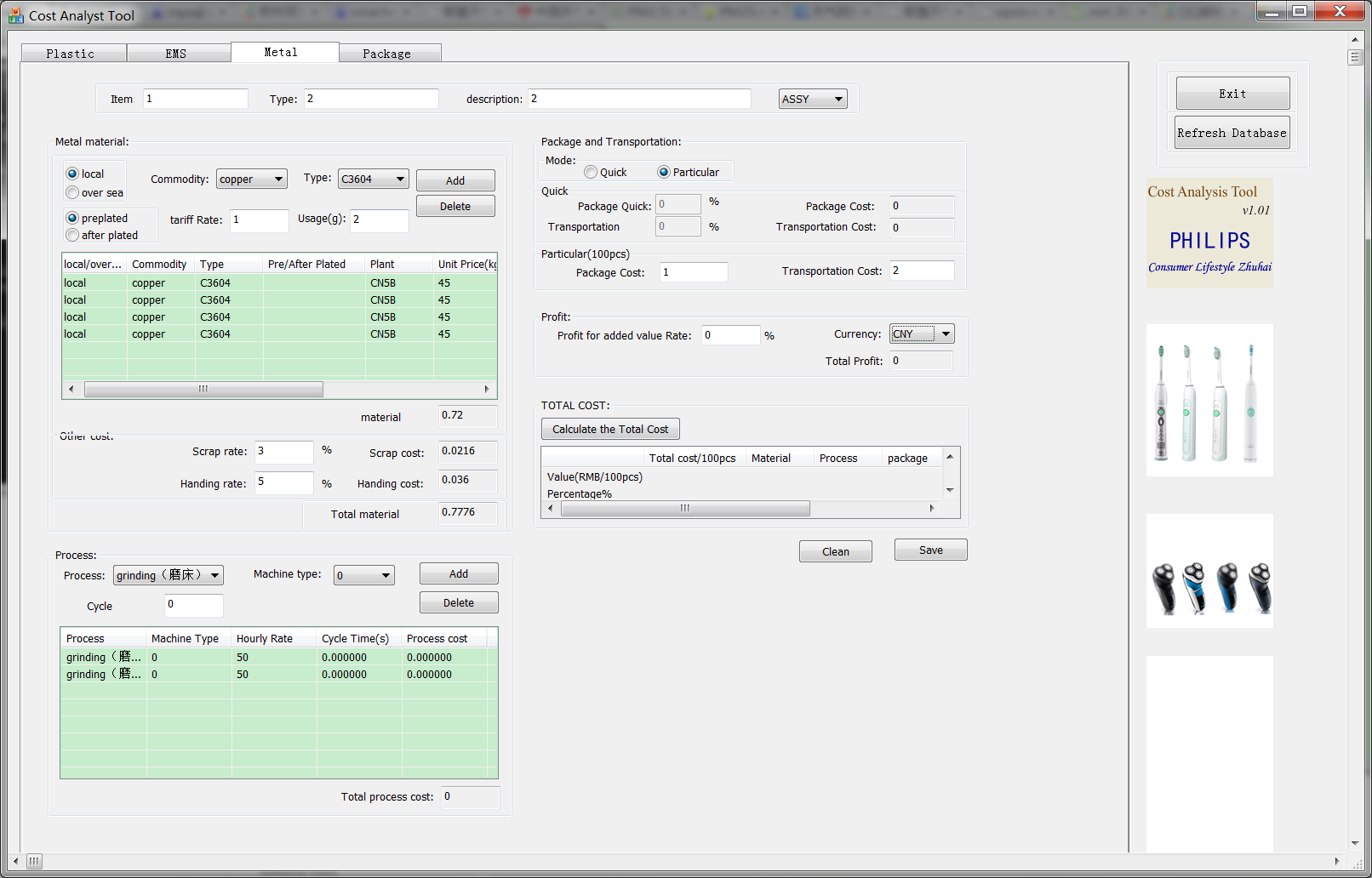
Task: Click the total cost table scroll down arrow
Action: (x=950, y=490)
